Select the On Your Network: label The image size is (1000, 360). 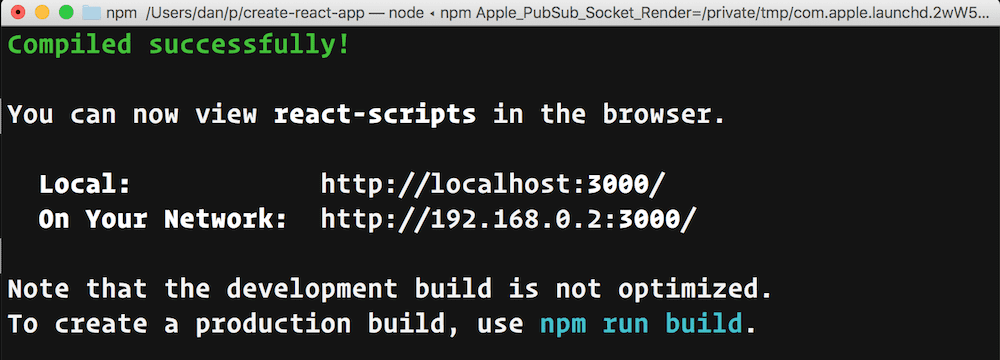tap(163, 220)
